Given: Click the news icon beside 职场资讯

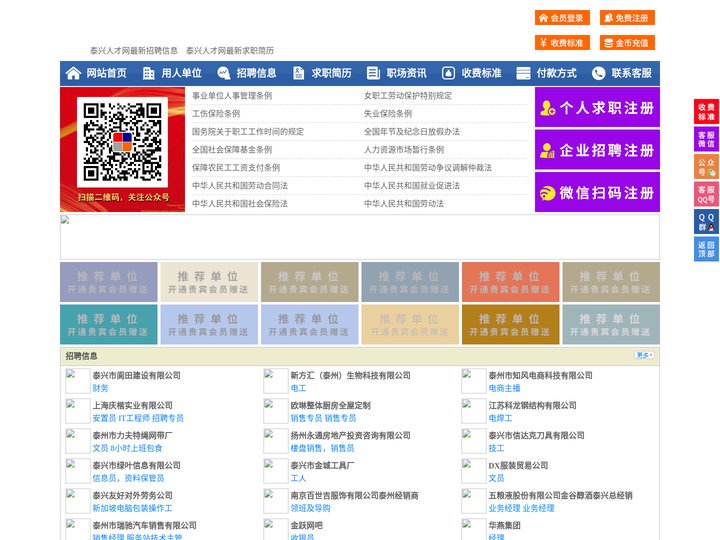Looking at the screenshot, I should click(x=373, y=73).
